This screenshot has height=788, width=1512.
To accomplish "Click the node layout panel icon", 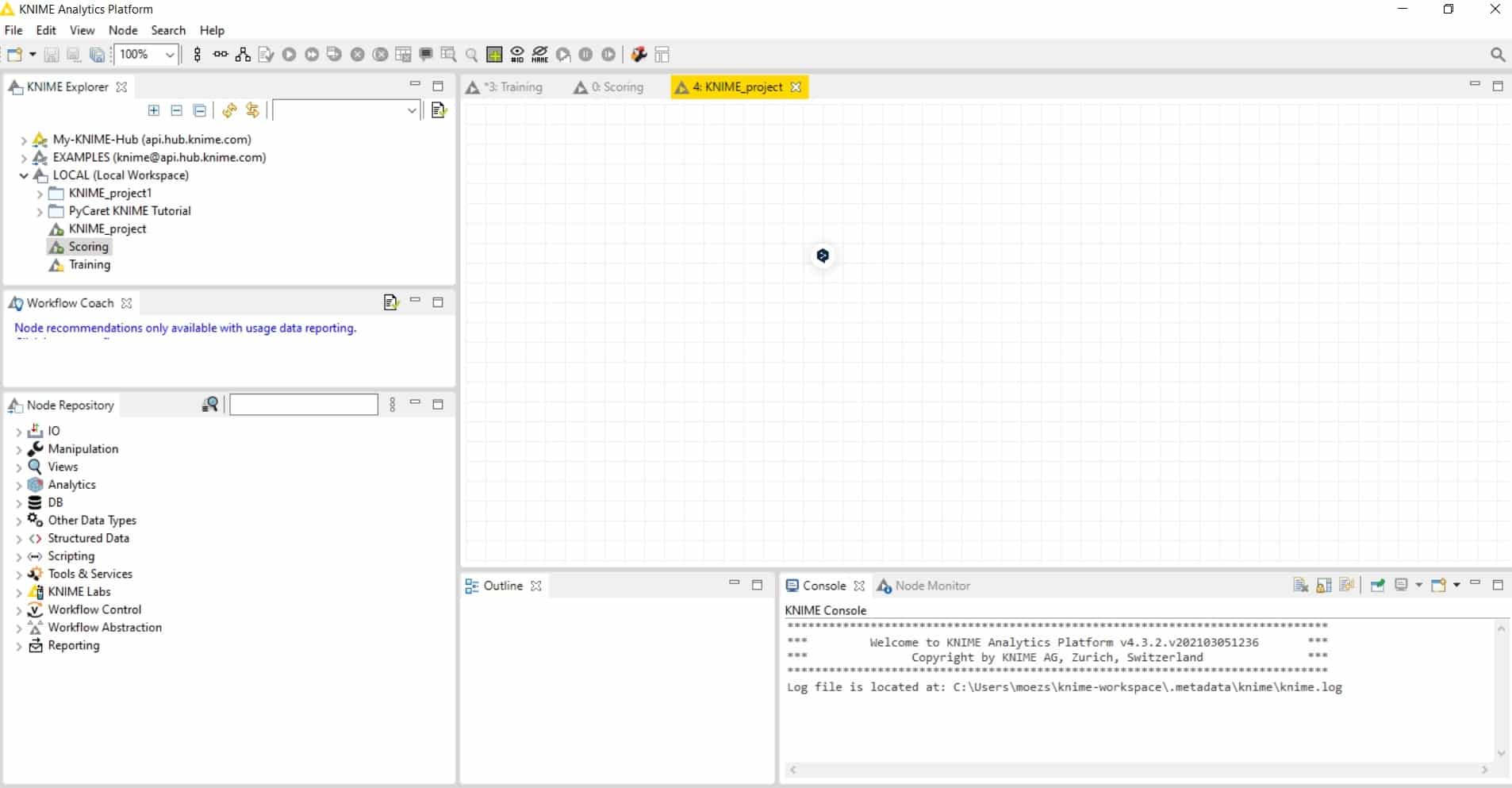I will point(662,55).
